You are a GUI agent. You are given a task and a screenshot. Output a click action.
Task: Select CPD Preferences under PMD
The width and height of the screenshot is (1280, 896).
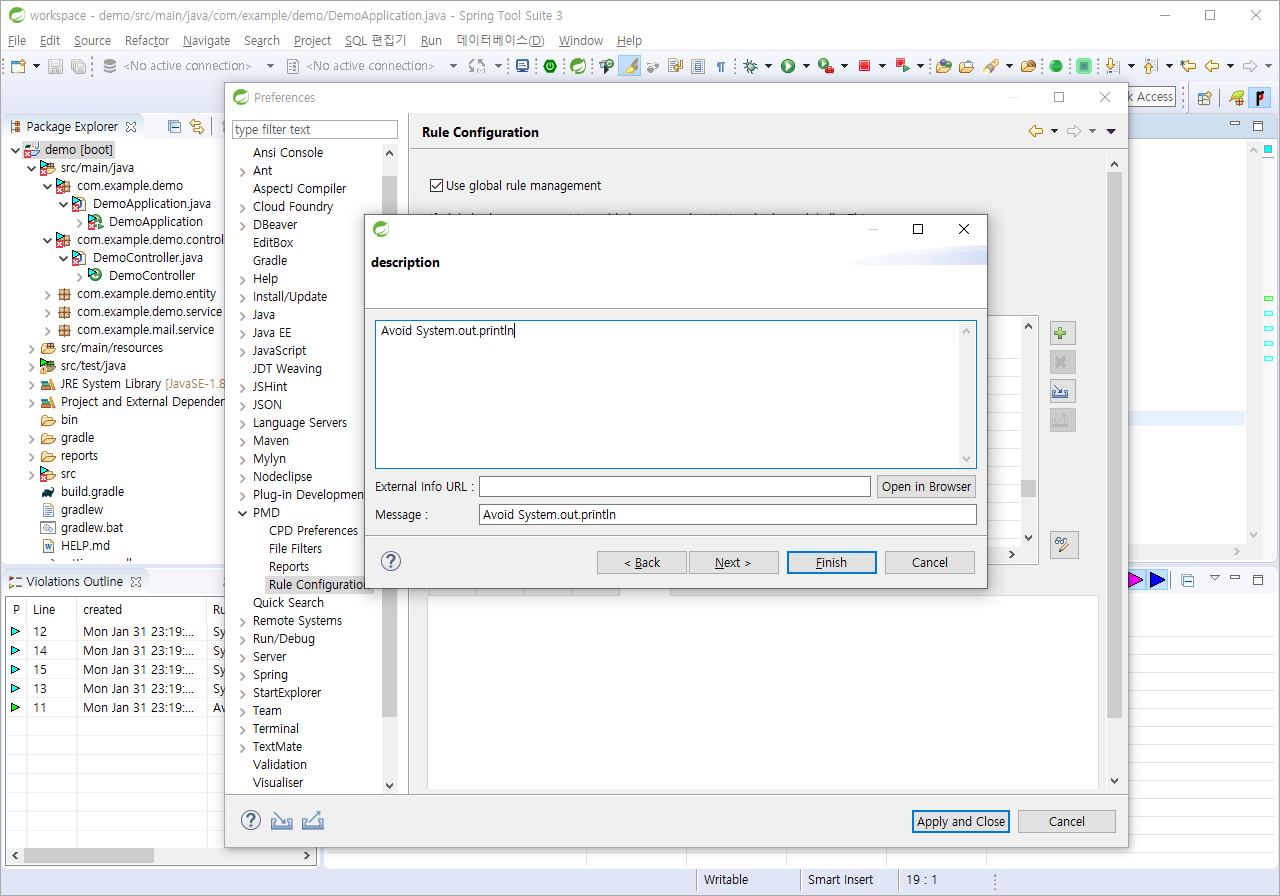(x=313, y=530)
